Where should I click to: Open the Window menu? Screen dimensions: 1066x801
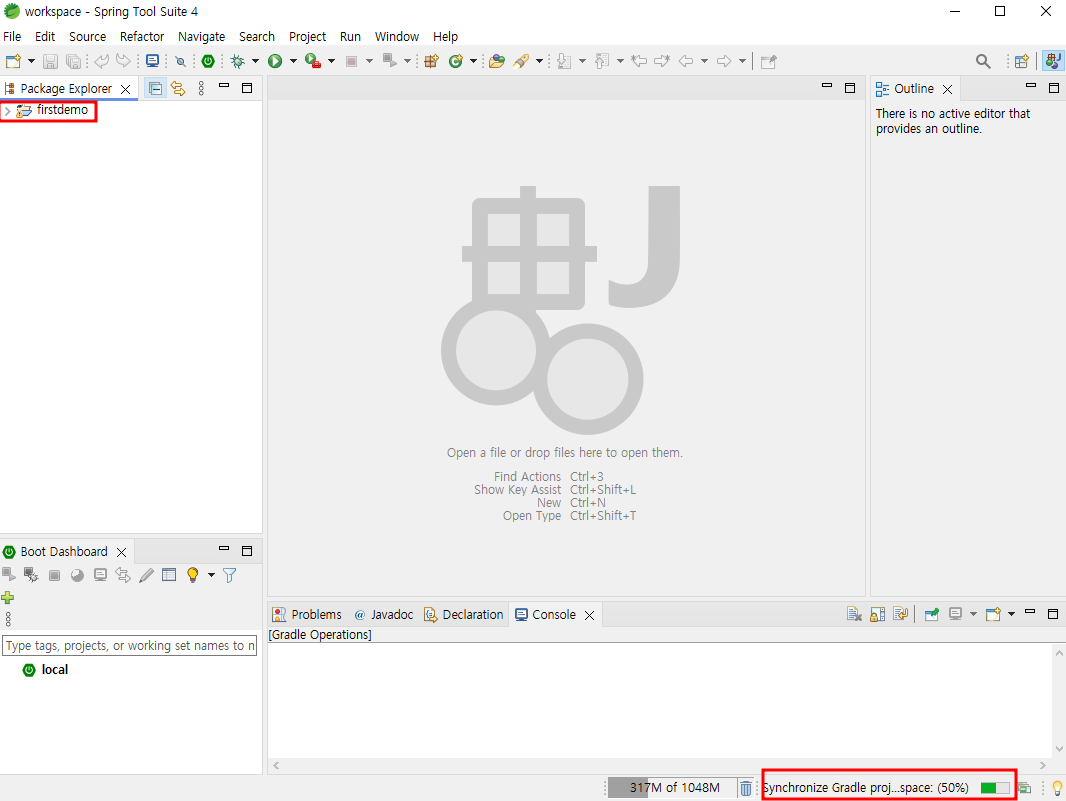pos(397,37)
